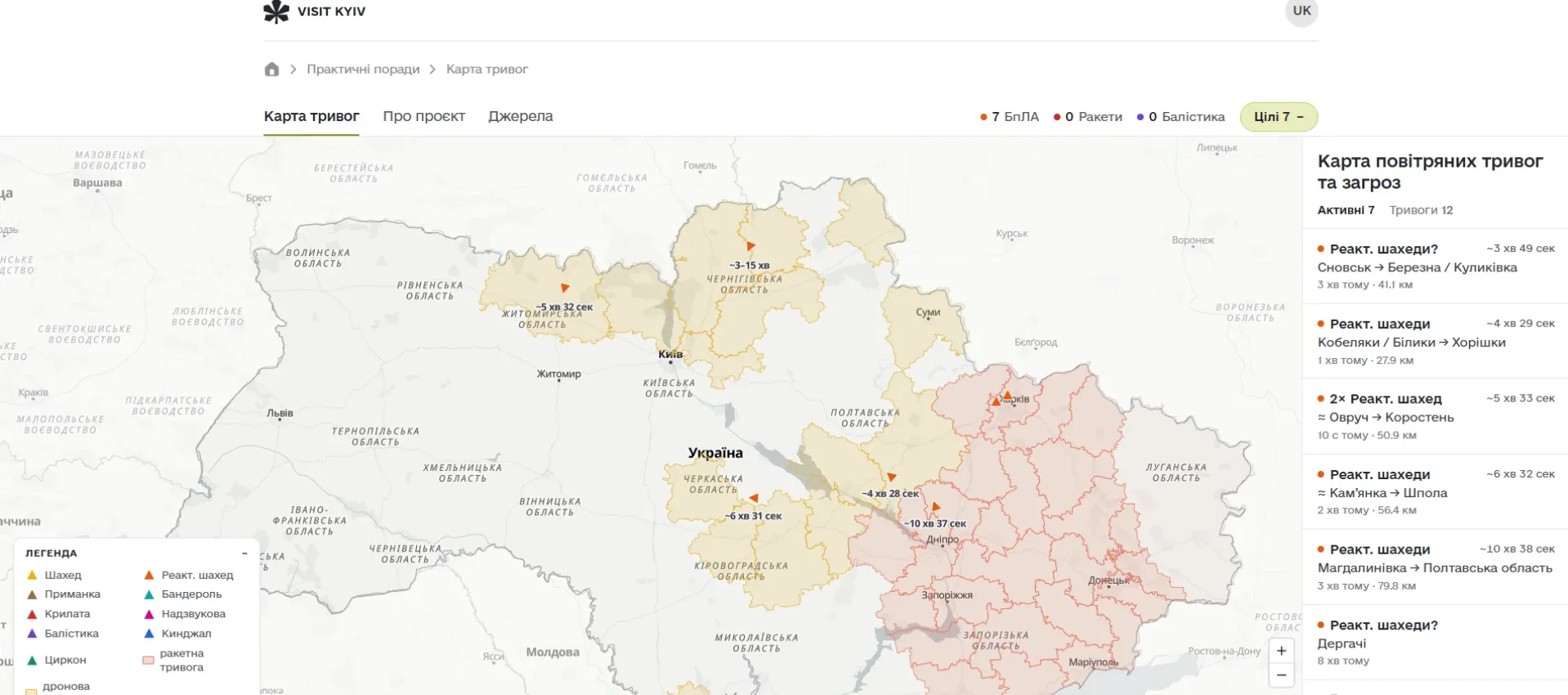Click the Реакт. шахед legend triangle icon

tap(149, 575)
